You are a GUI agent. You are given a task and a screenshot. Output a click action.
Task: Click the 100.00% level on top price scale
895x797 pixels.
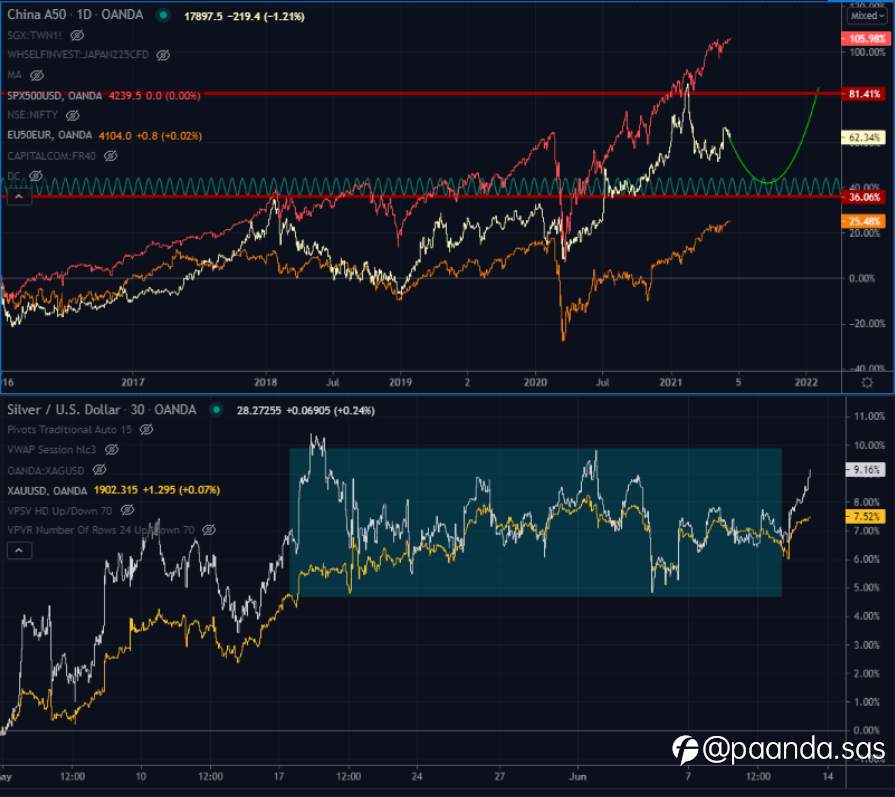pos(868,53)
